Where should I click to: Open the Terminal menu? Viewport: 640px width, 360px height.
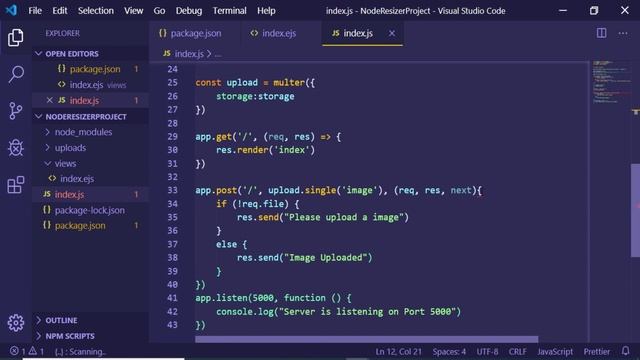(x=229, y=11)
